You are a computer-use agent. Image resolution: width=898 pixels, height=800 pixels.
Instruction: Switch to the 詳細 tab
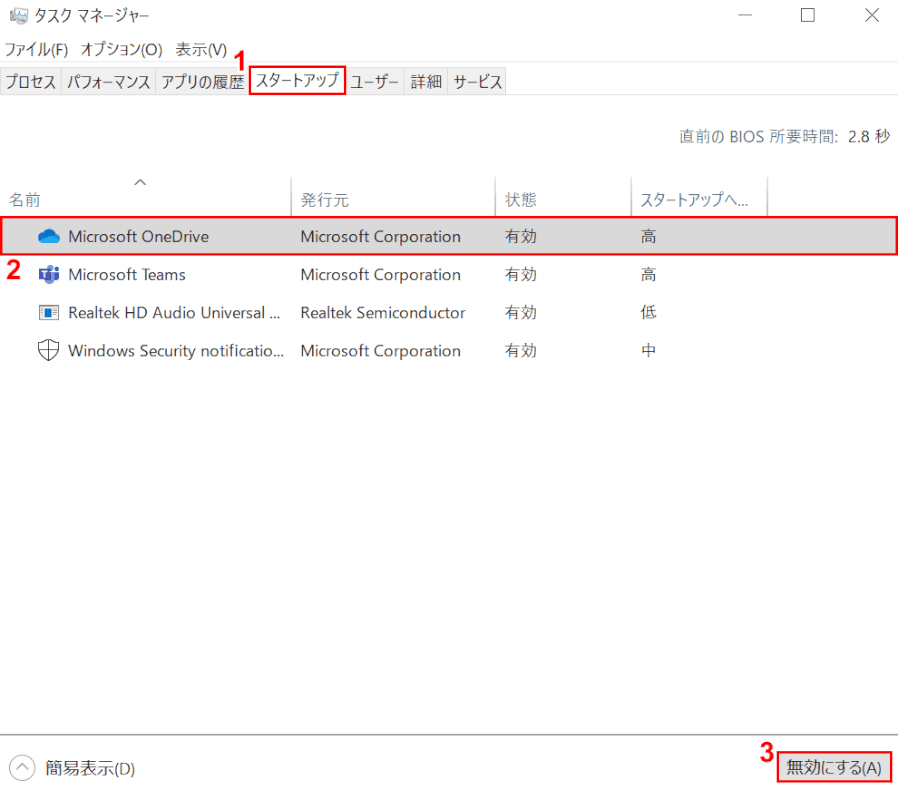click(x=426, y=82)
